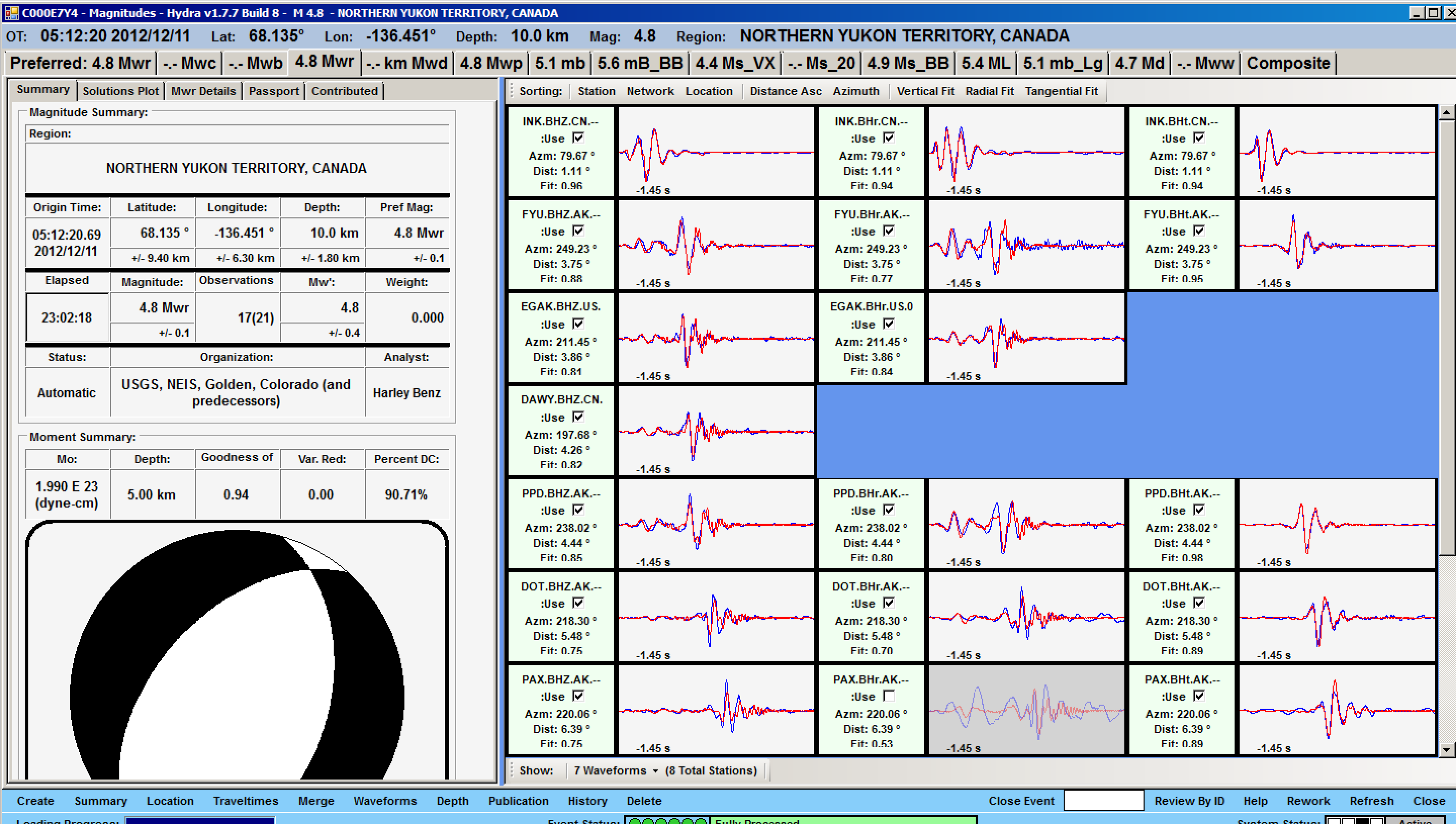The height and width of the screenshot is (824, 1456).
Task: Select the 5.1 mb magnitude tab
Action: click(x=560, y=63)
